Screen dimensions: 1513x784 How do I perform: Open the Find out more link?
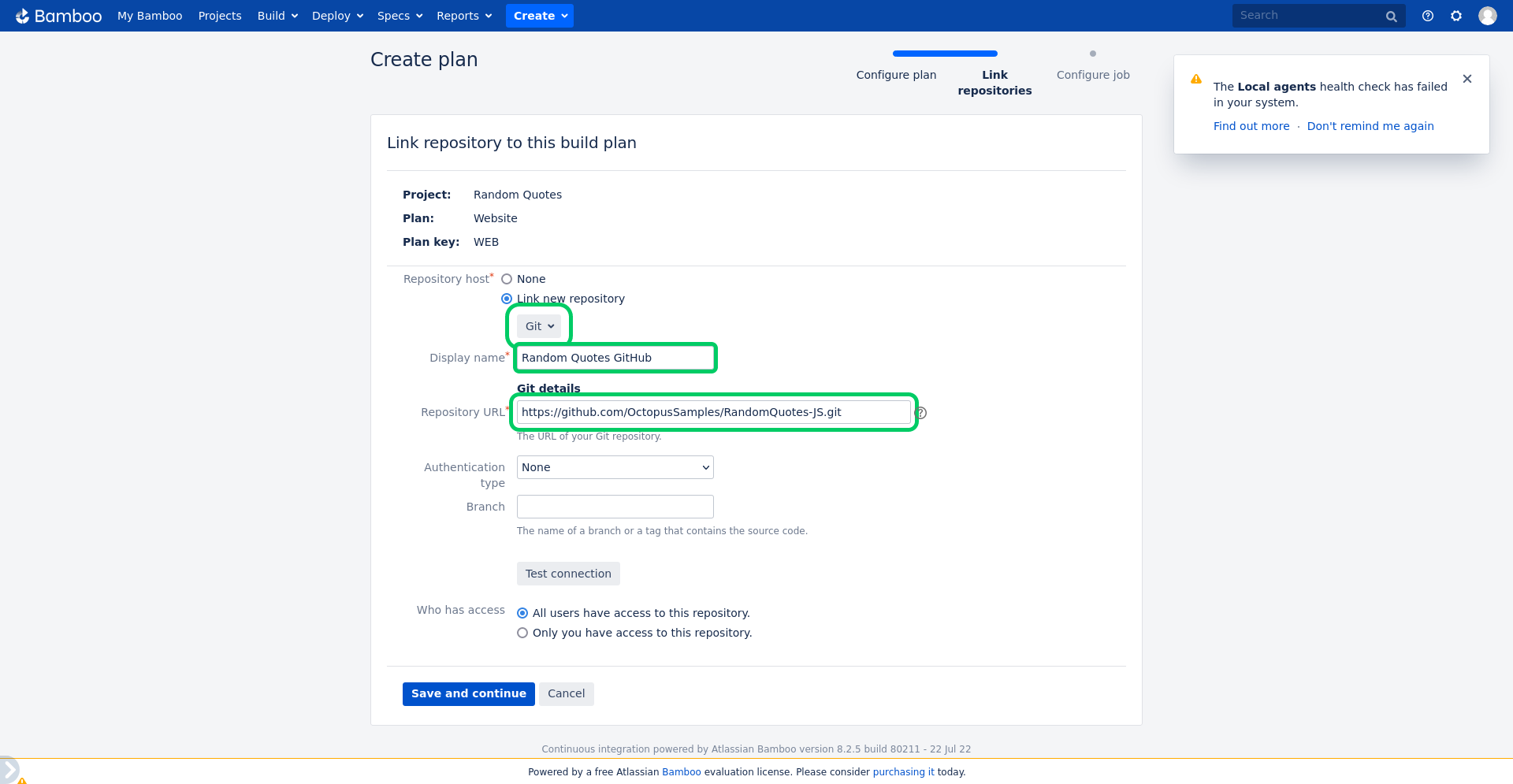coord(1251,126)
